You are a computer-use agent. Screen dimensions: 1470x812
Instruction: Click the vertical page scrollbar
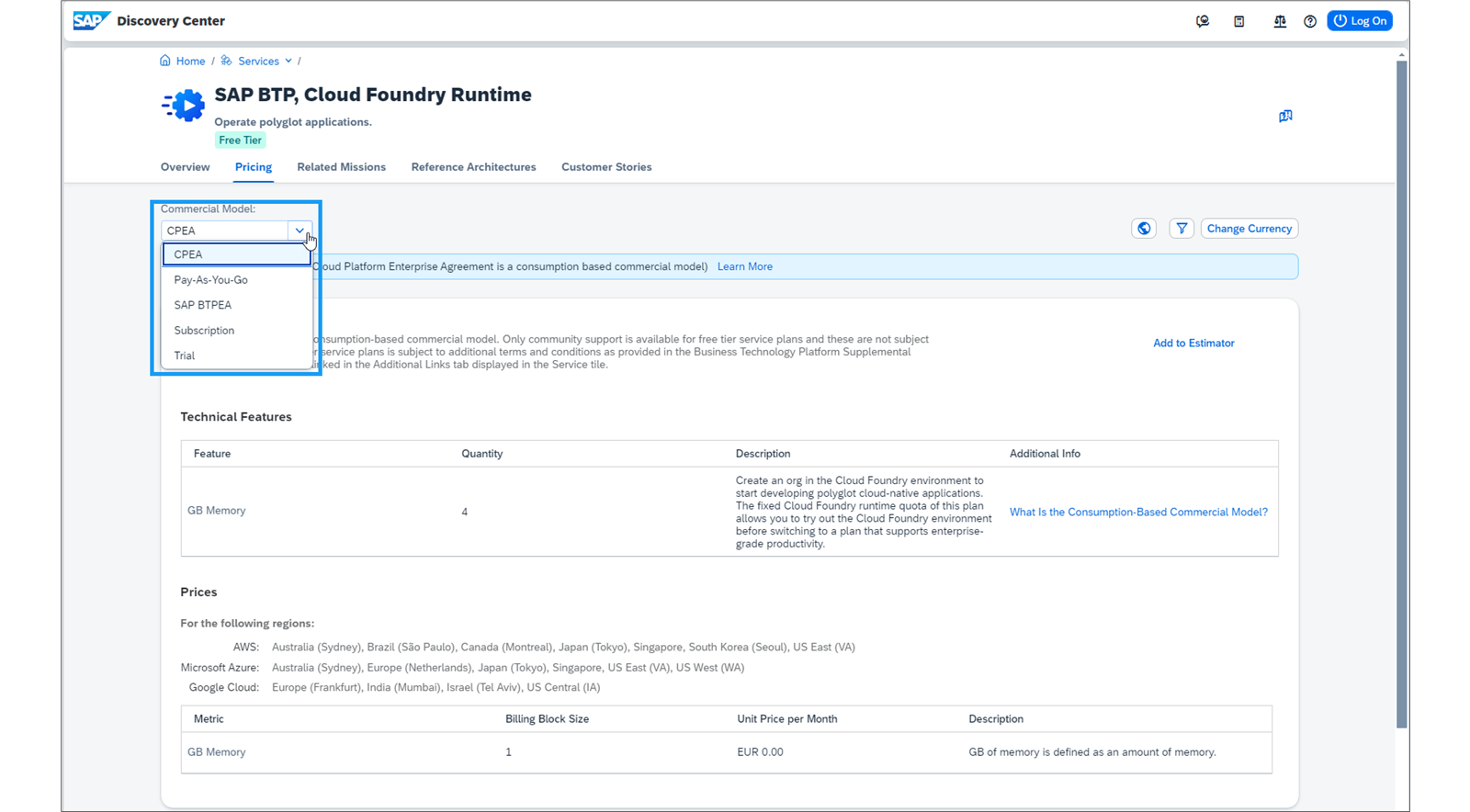click(1402, 395)
